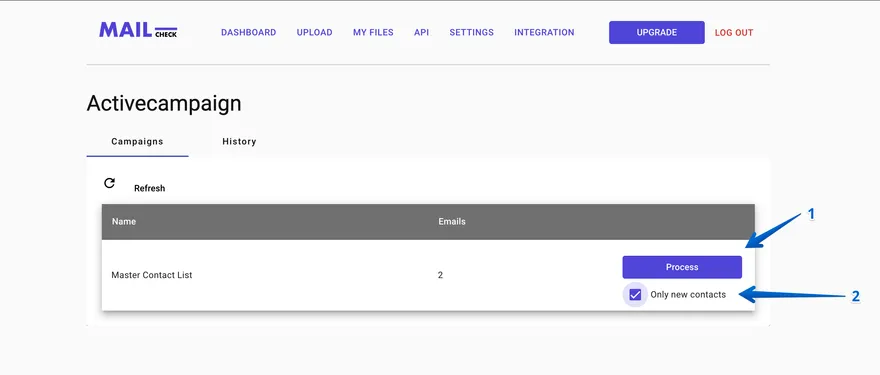Click the circular refresh arrow icon

pyautogui.click(x=109, y=183)
